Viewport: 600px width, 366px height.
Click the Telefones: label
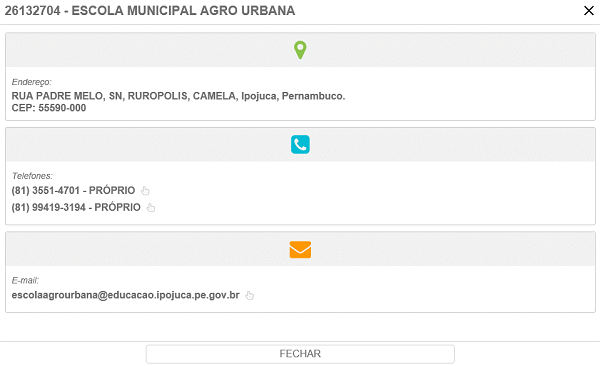point(32,176)
